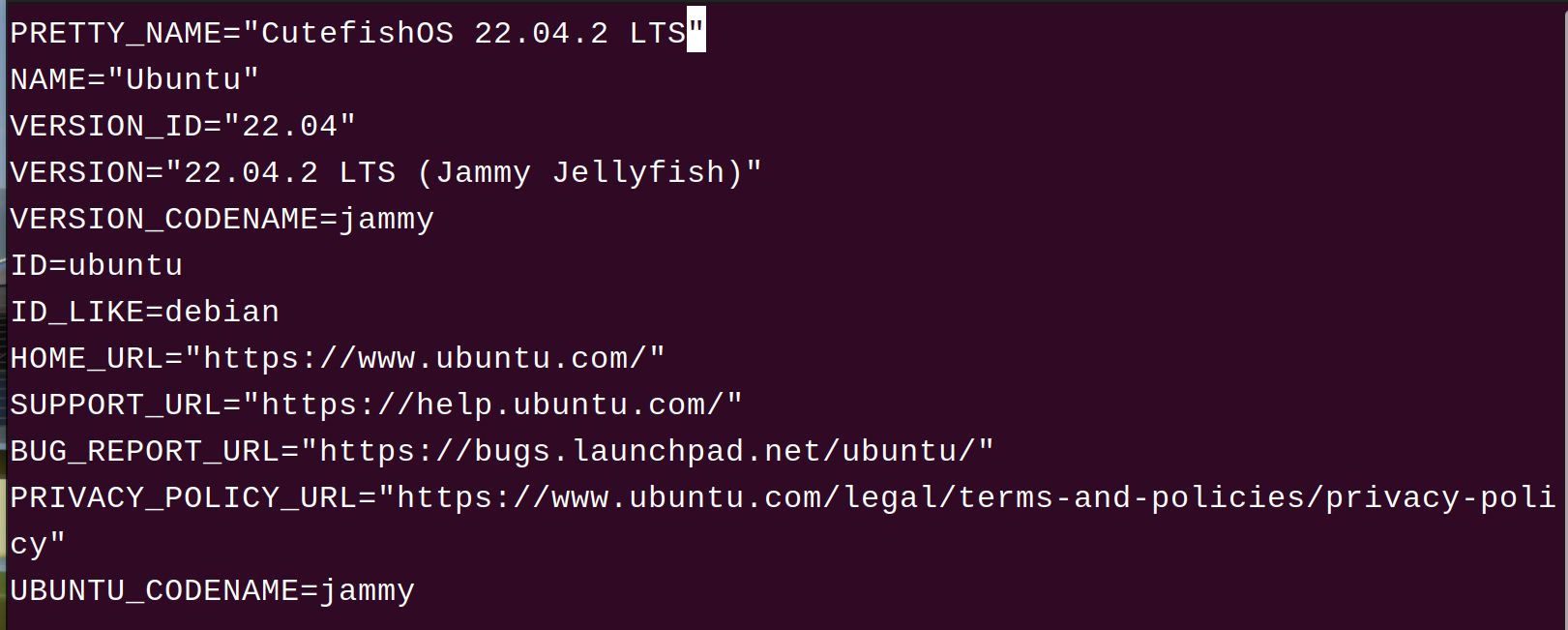Click the https://www.ubuntu.com/ home URL
The width and height of the screenshot is (1568, 630).
coord(425,358)
